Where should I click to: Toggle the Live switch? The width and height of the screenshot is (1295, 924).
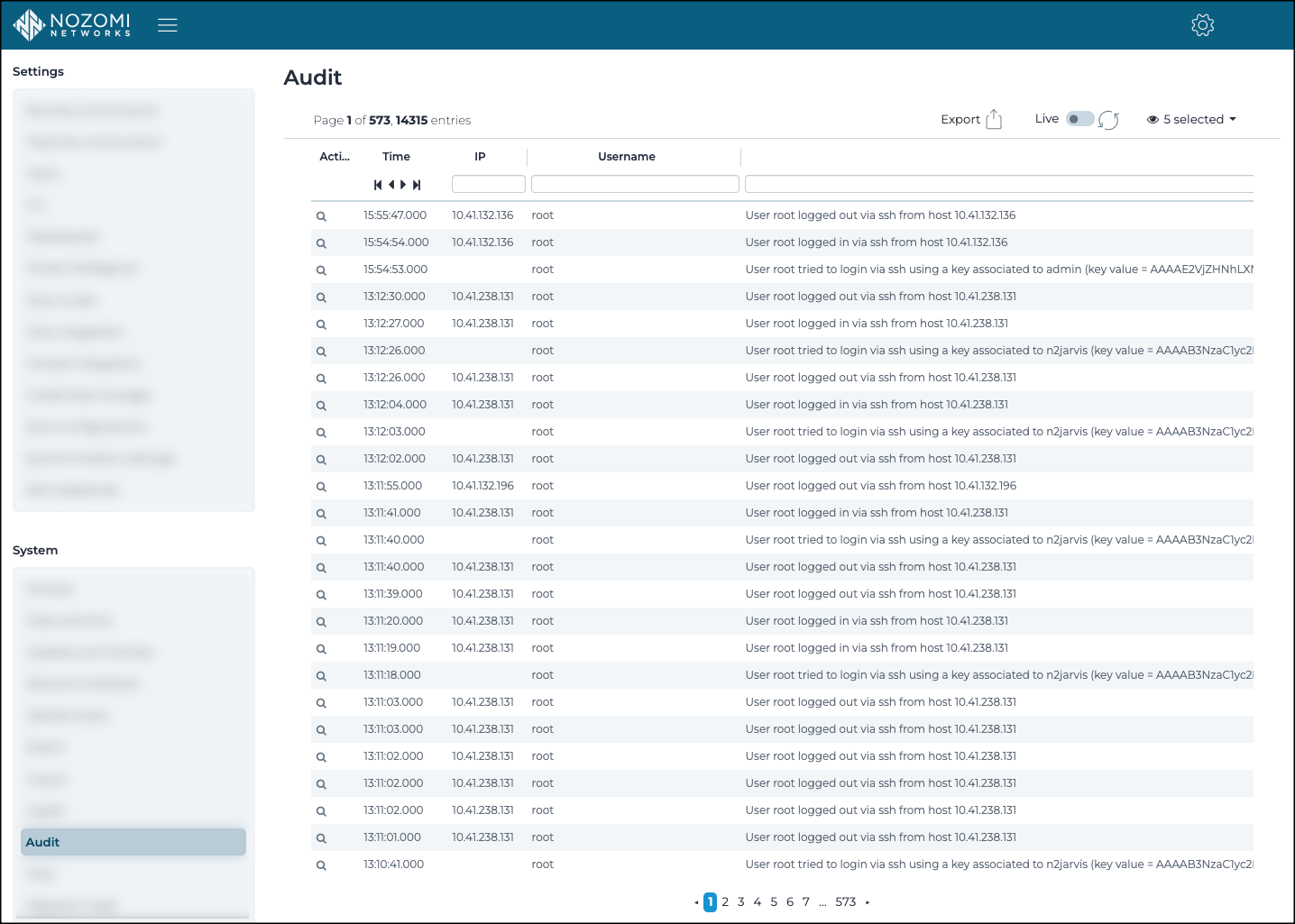[1079, 119]
